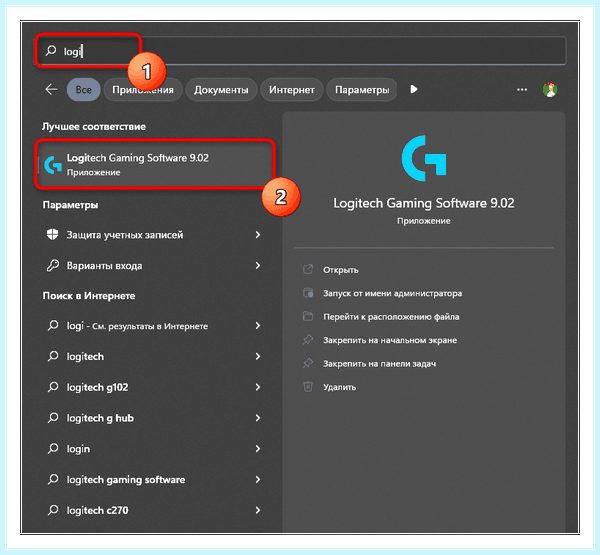600x555 pixels.
Task: Click the 'Лучшее соответствие' section heading
Action: tap(94, 127)
